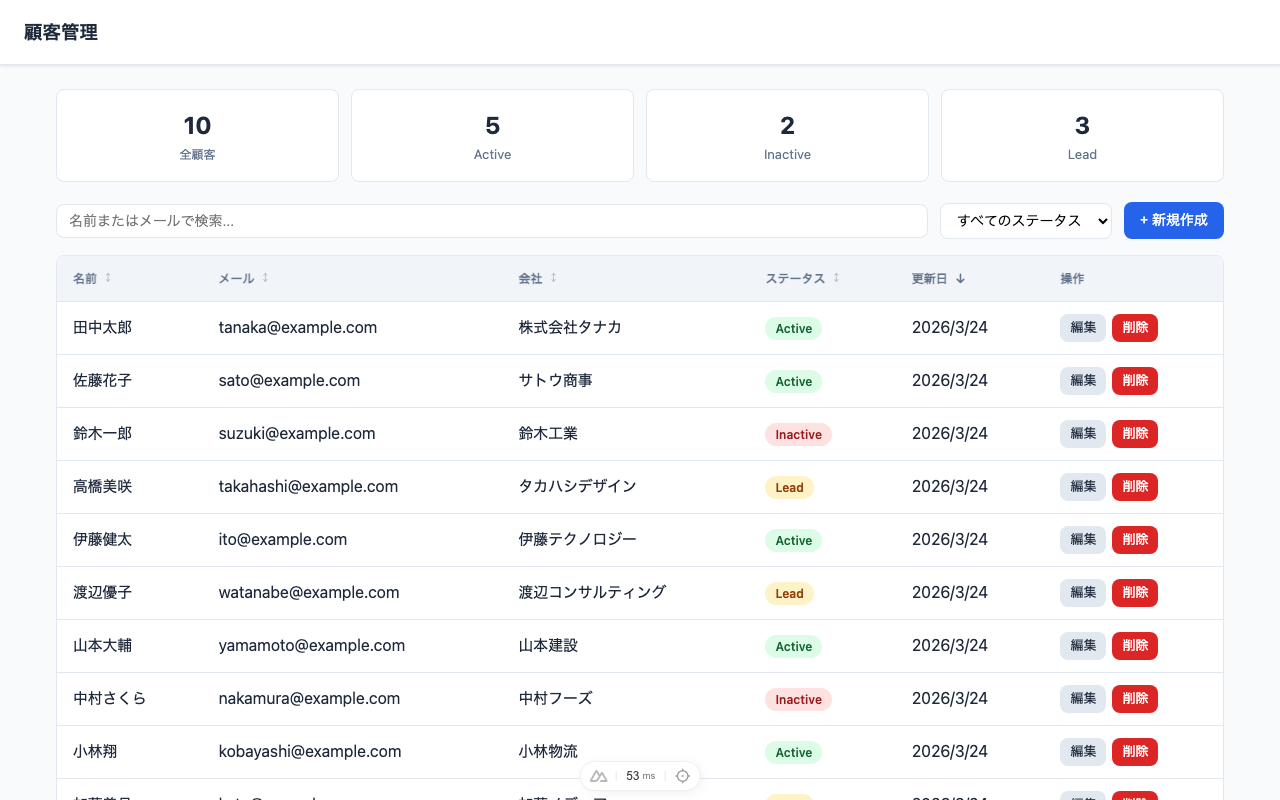Click the search field for name or email
1280x800 pixels.
(x=491, y=221)
